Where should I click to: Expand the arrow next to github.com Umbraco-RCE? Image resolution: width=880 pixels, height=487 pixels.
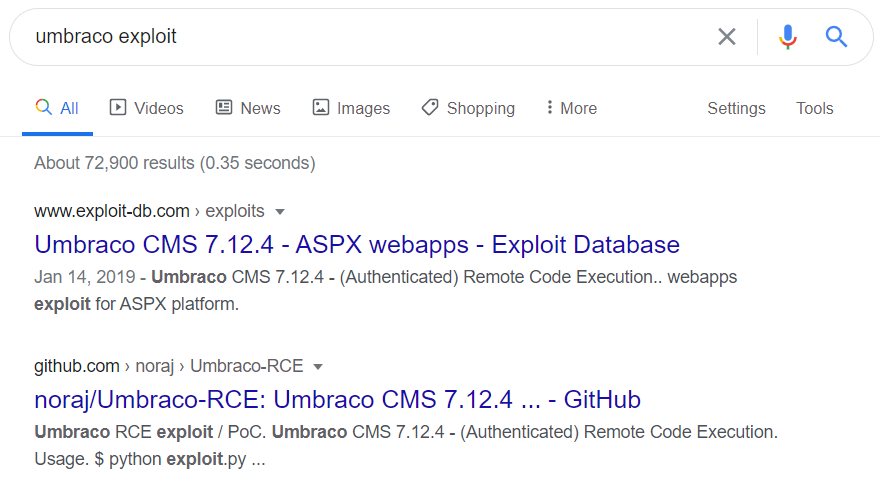click(x=318, y=366)
